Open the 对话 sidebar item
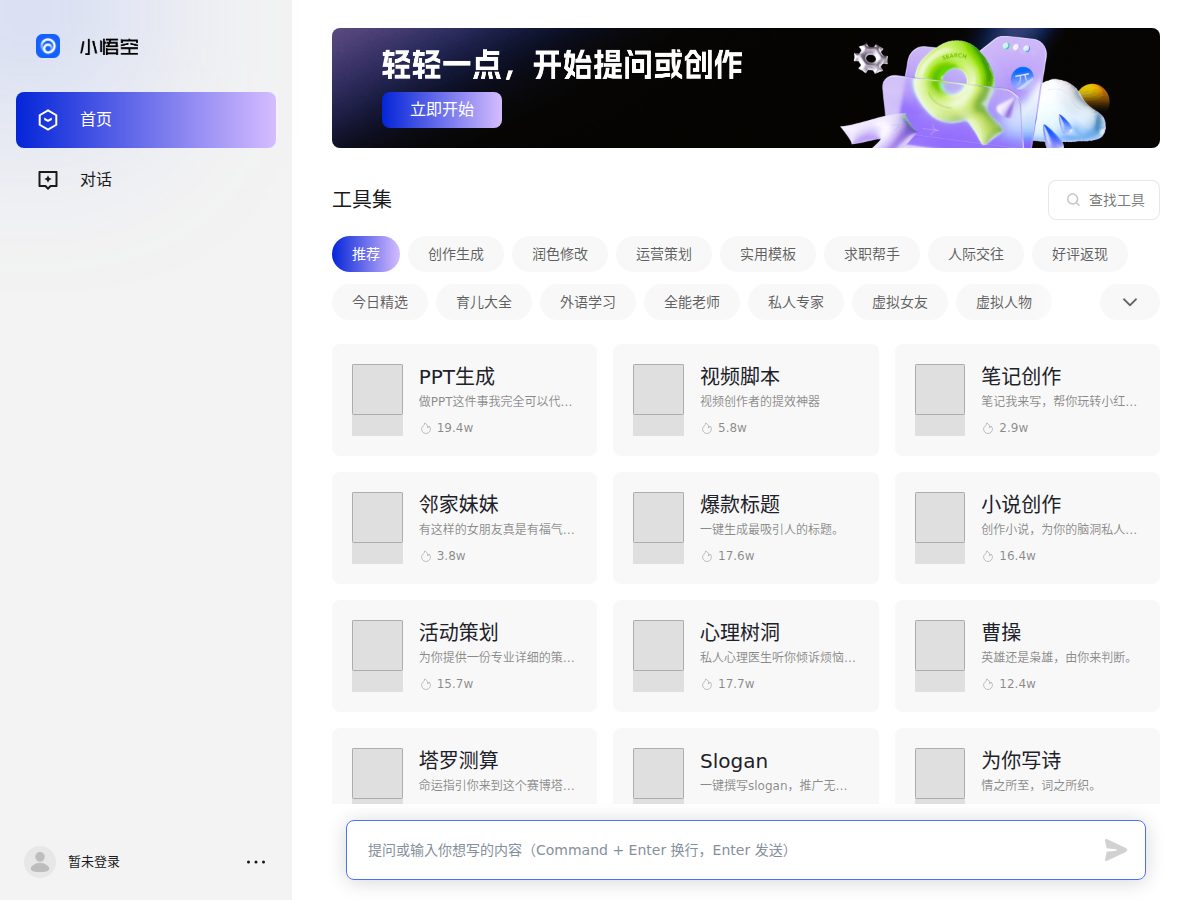 coord(146,180)
